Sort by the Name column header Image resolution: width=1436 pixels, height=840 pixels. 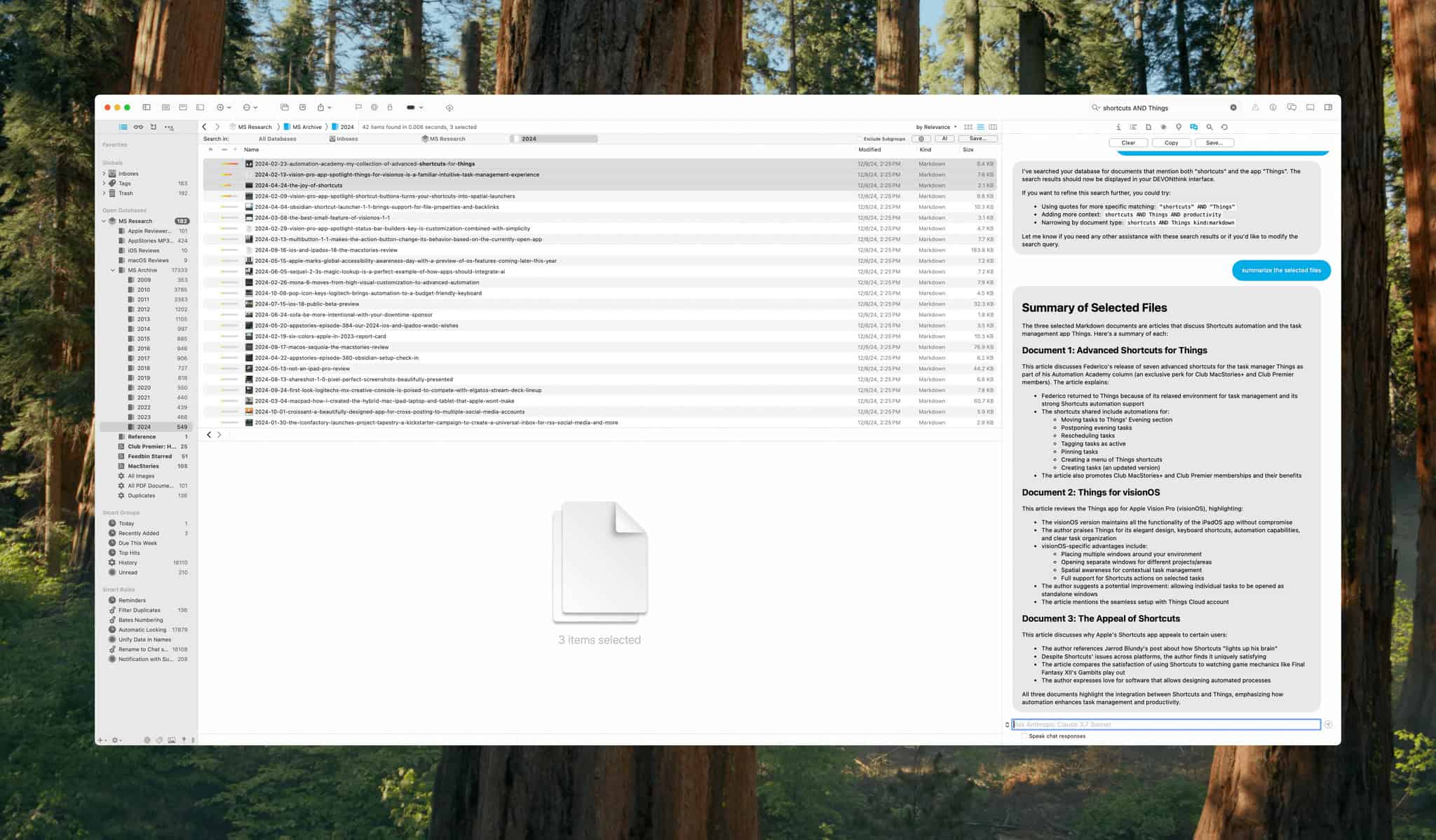251,149
